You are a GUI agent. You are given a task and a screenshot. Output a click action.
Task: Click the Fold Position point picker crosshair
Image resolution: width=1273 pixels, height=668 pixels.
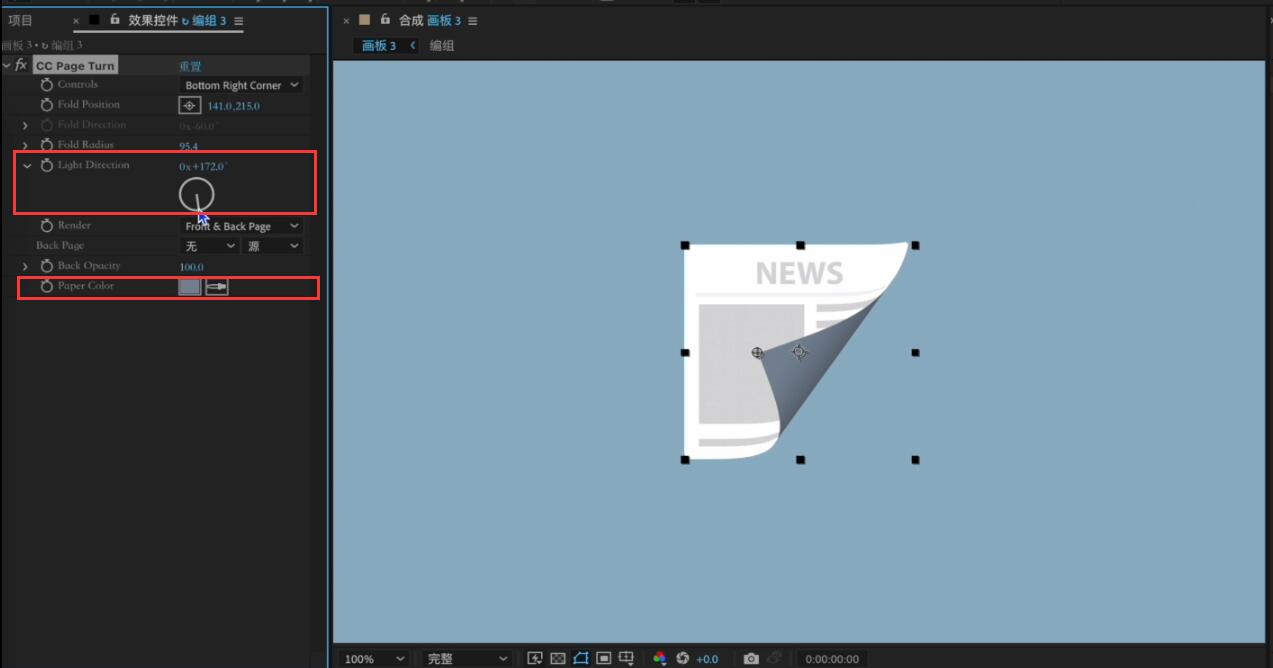pyautogui.click(x=189, y=105)
